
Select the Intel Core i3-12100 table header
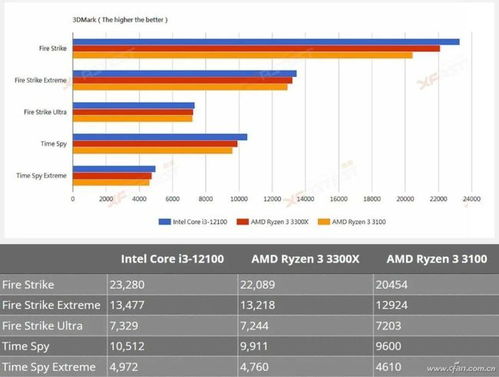point(172,259)
